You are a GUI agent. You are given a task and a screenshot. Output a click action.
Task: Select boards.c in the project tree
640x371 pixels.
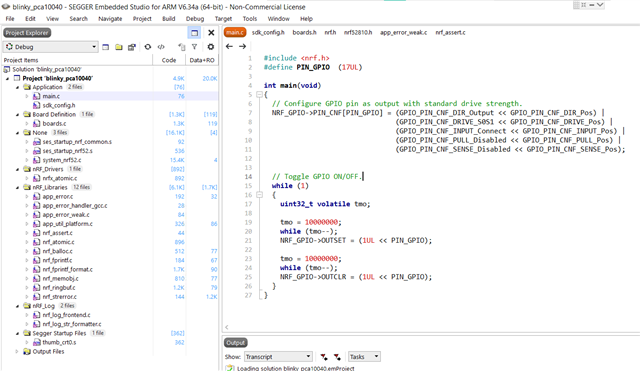(54, 124)
